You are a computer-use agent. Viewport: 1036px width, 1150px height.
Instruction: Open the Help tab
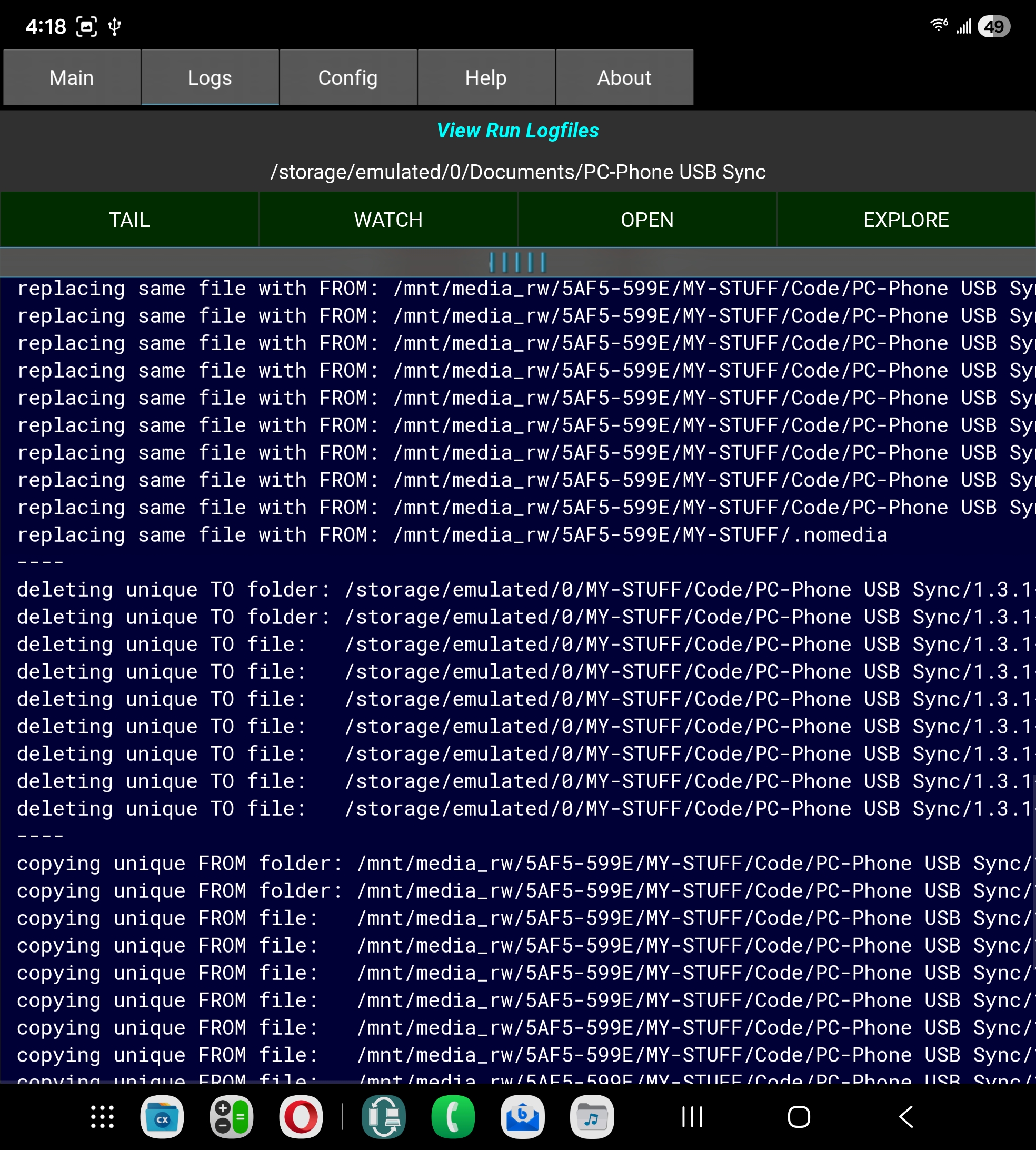(485, 77)
